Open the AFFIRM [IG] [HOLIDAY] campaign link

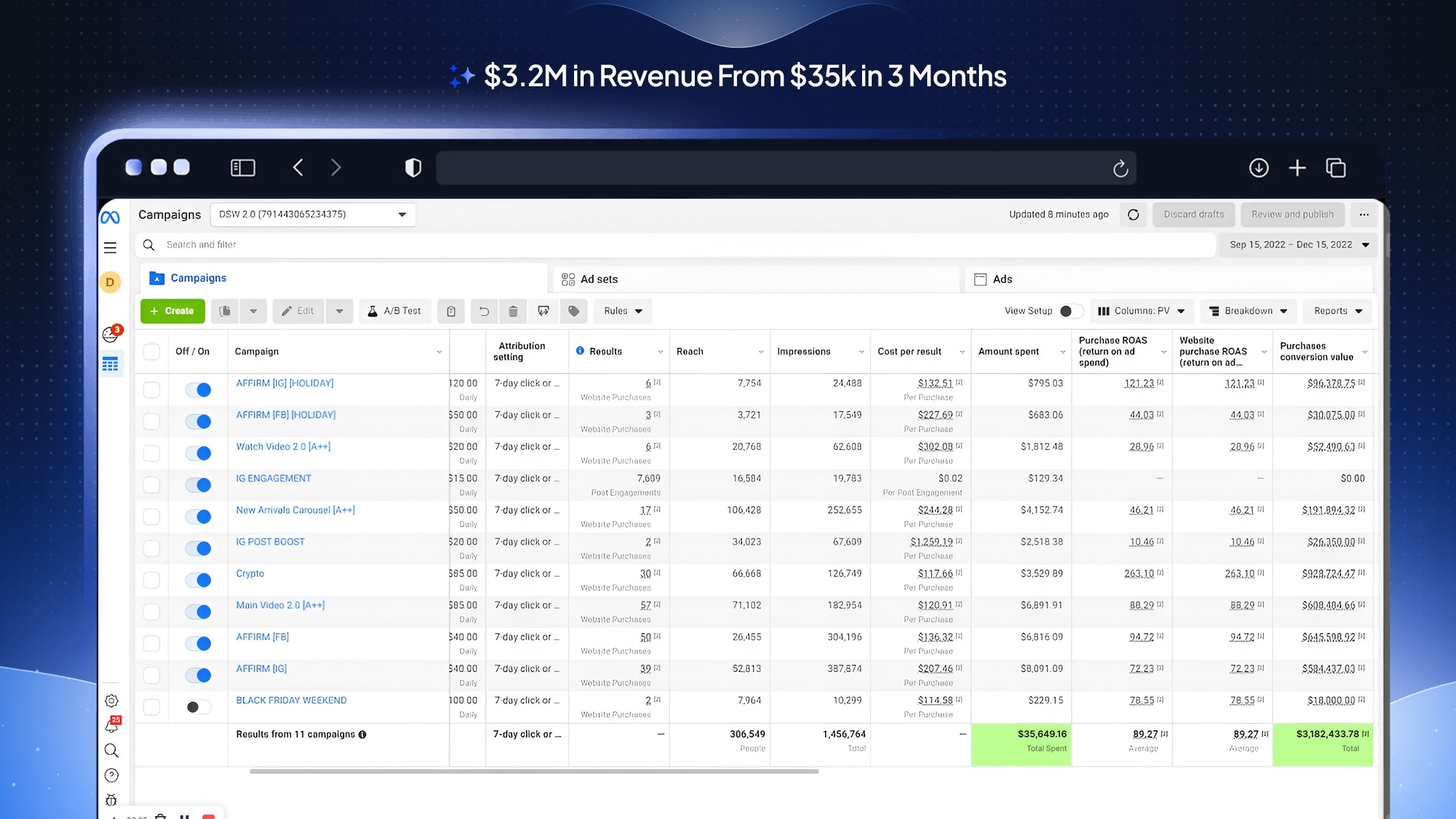point(285,383)
